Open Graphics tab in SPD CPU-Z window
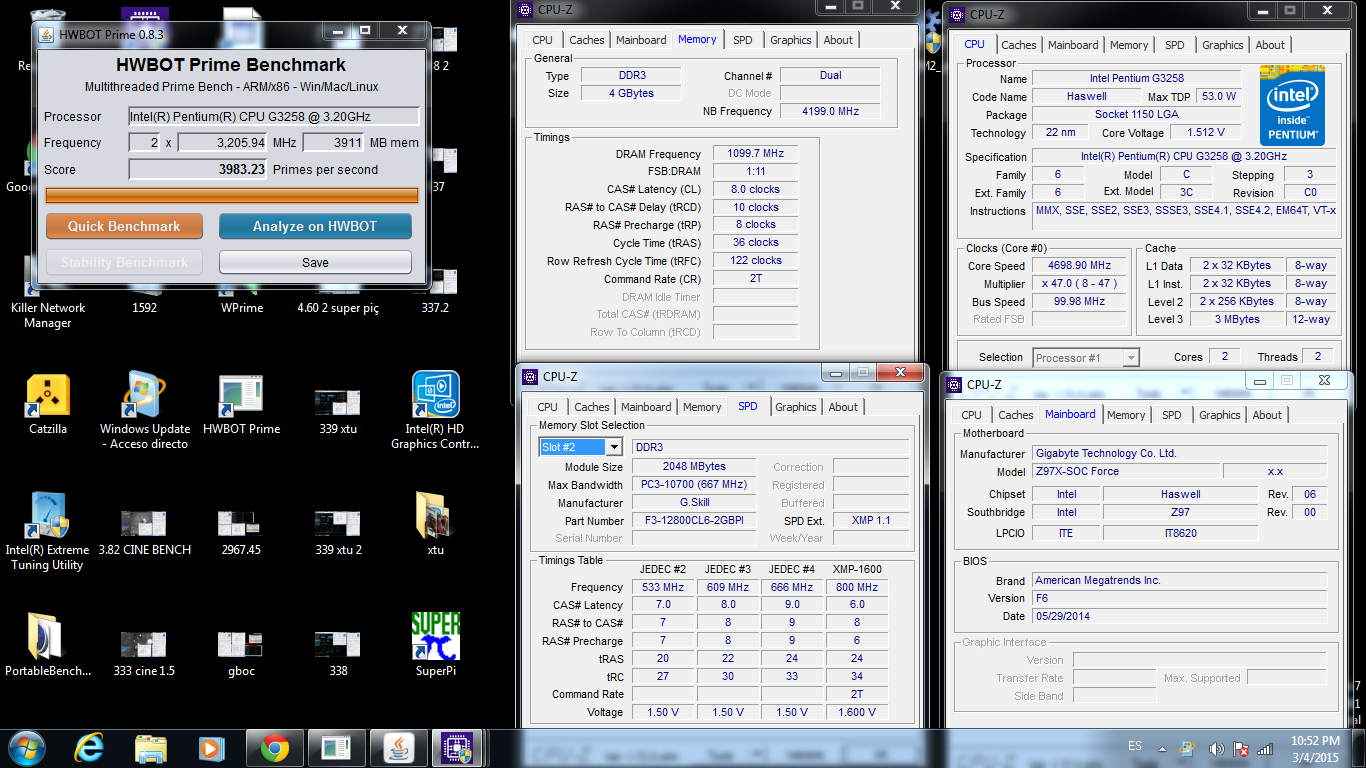Screen dimensions: 1366x768 (x=795, y=407)
